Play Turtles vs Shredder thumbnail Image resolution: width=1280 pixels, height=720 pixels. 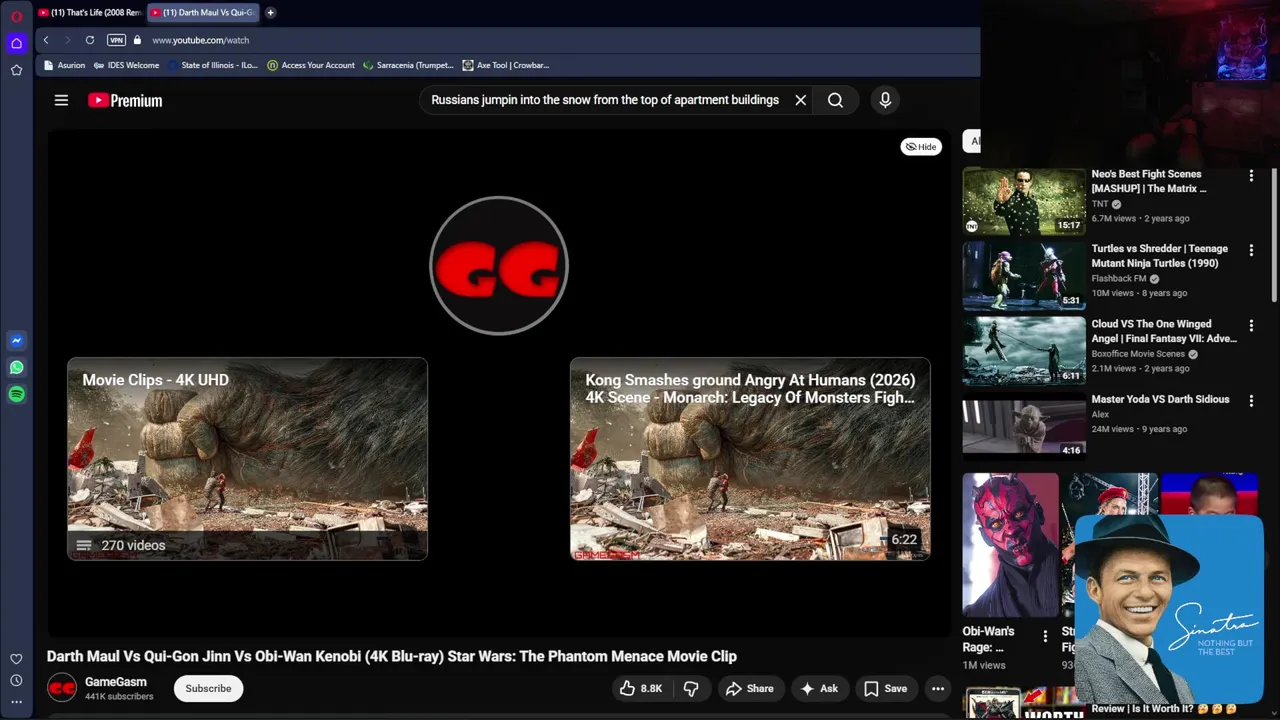[x=1024, y=276]
